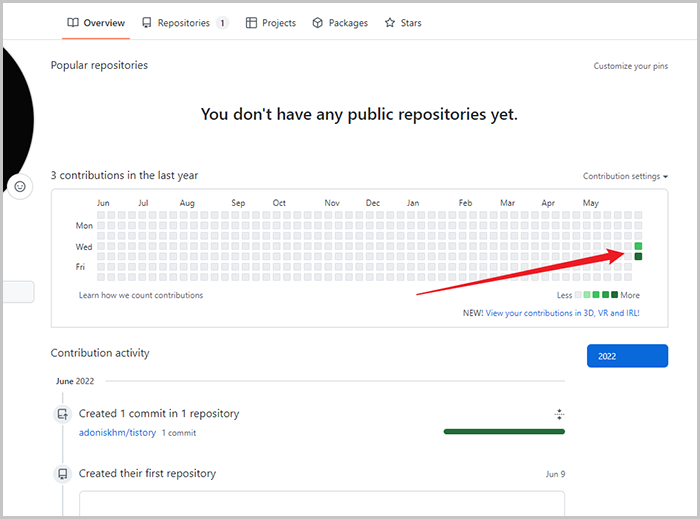Screen dimensions: 700x519
Task: Click the 'Popular repositories' heading
Action: (99, 66)
